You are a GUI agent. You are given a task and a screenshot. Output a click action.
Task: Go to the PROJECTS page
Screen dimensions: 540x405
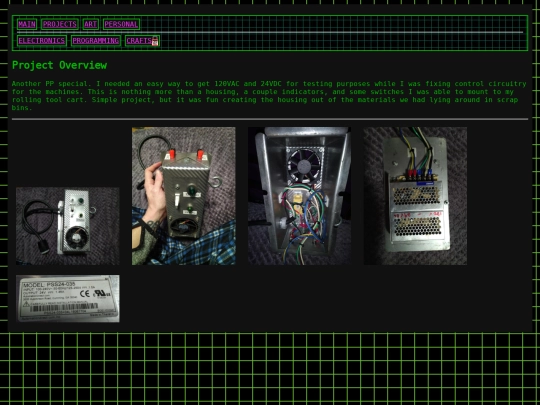point(60,24)
